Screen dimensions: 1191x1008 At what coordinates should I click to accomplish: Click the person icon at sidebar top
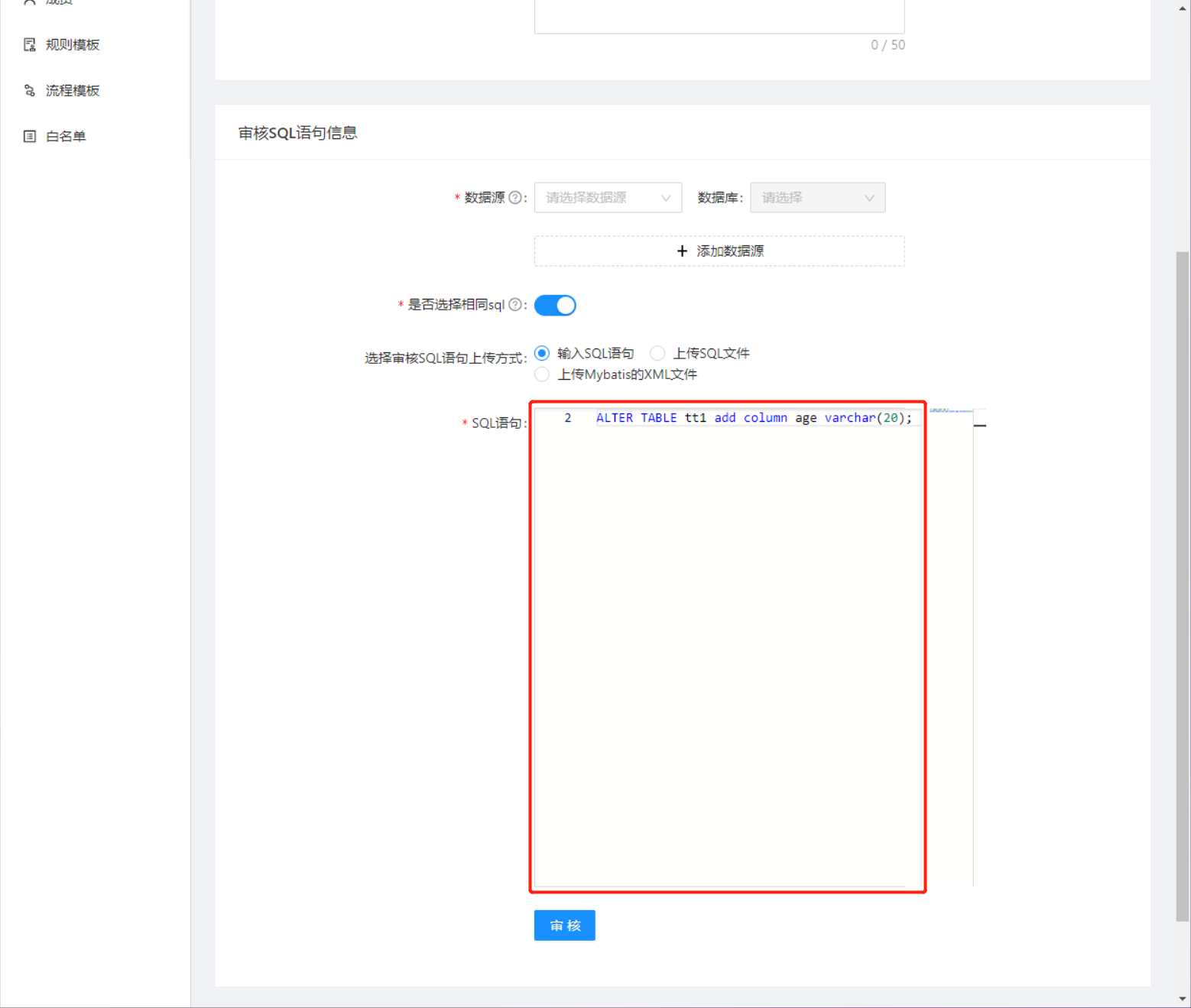point(29,2)
